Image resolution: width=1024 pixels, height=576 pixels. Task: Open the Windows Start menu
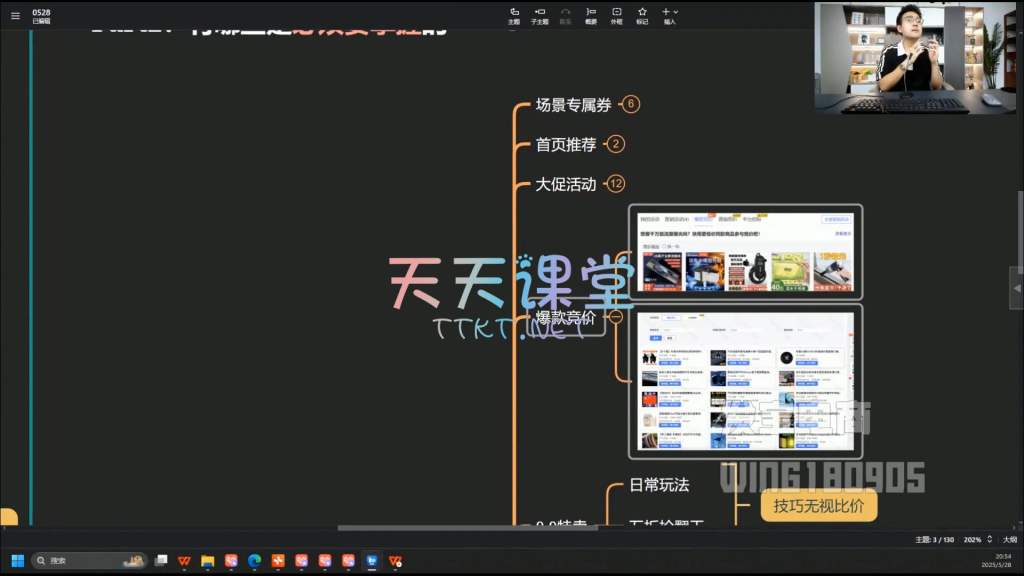pyautogui.click(x=17, y=561)
